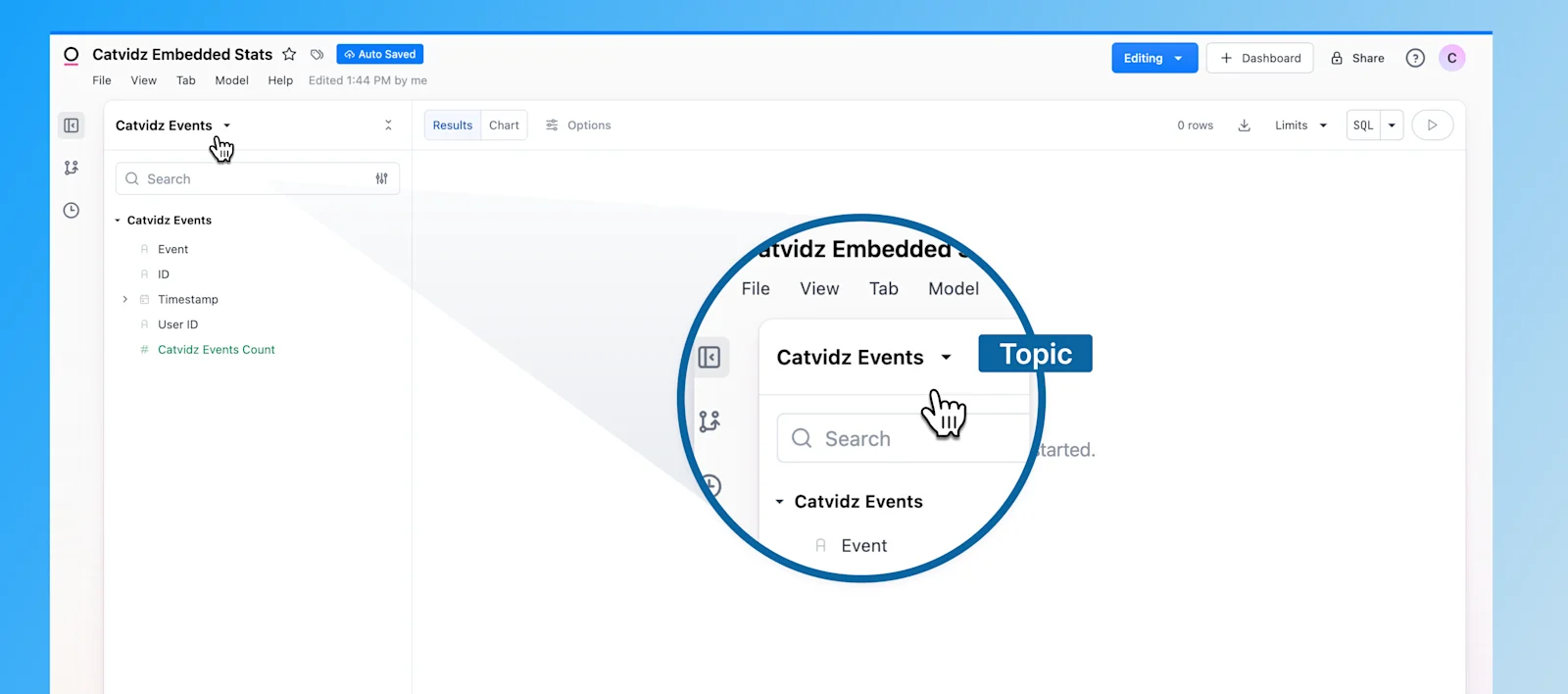The image size is (1568, 694).
Task: Open the Model menu
Action: click(x=231, y=80)
